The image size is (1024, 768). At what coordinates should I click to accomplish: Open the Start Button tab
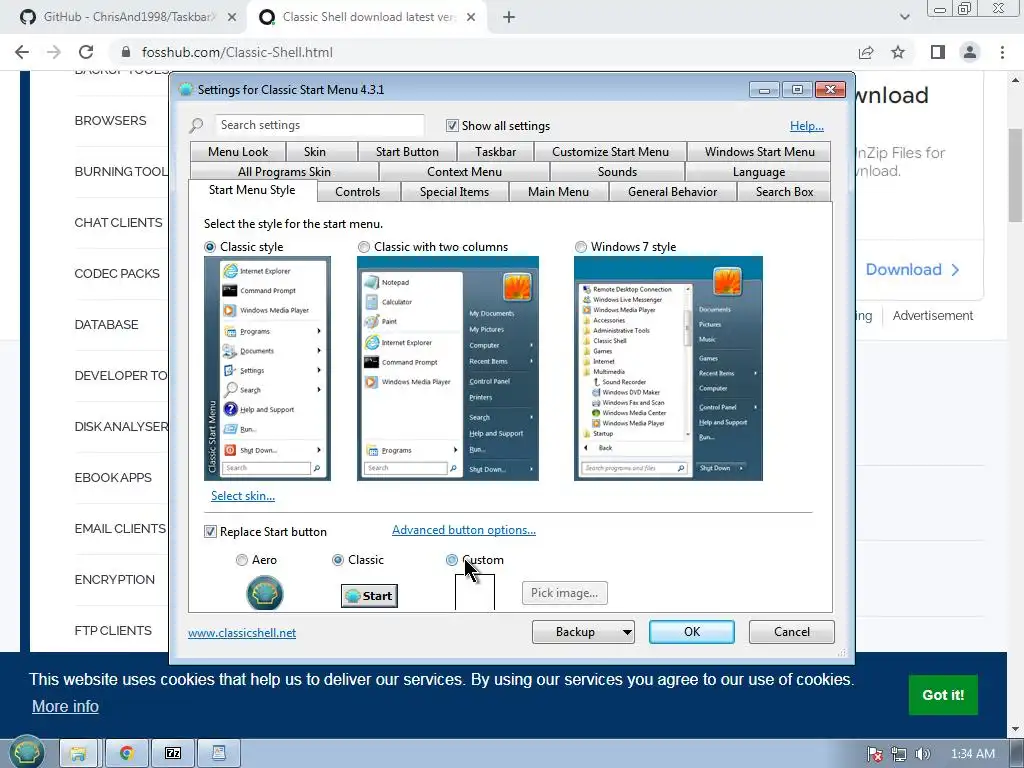click(x=407, y=152)
